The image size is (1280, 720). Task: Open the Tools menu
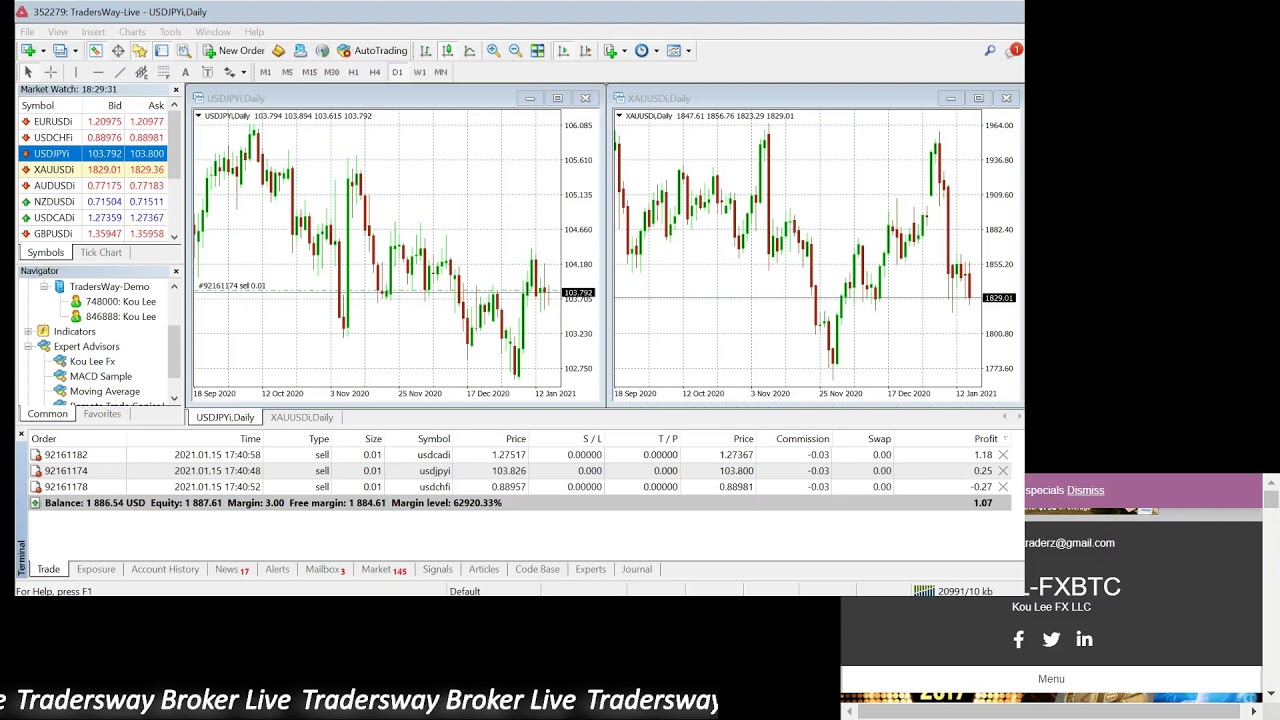170,32
